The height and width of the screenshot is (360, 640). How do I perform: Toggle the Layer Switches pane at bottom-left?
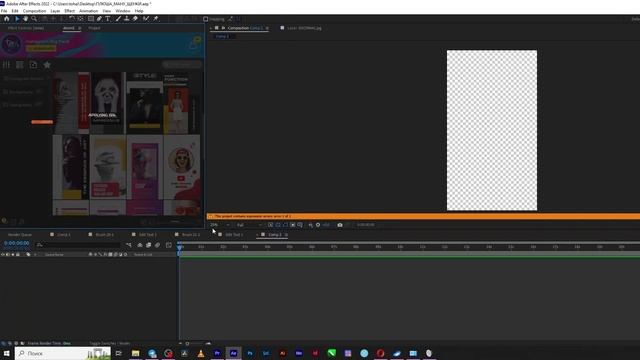click(3, 343)
